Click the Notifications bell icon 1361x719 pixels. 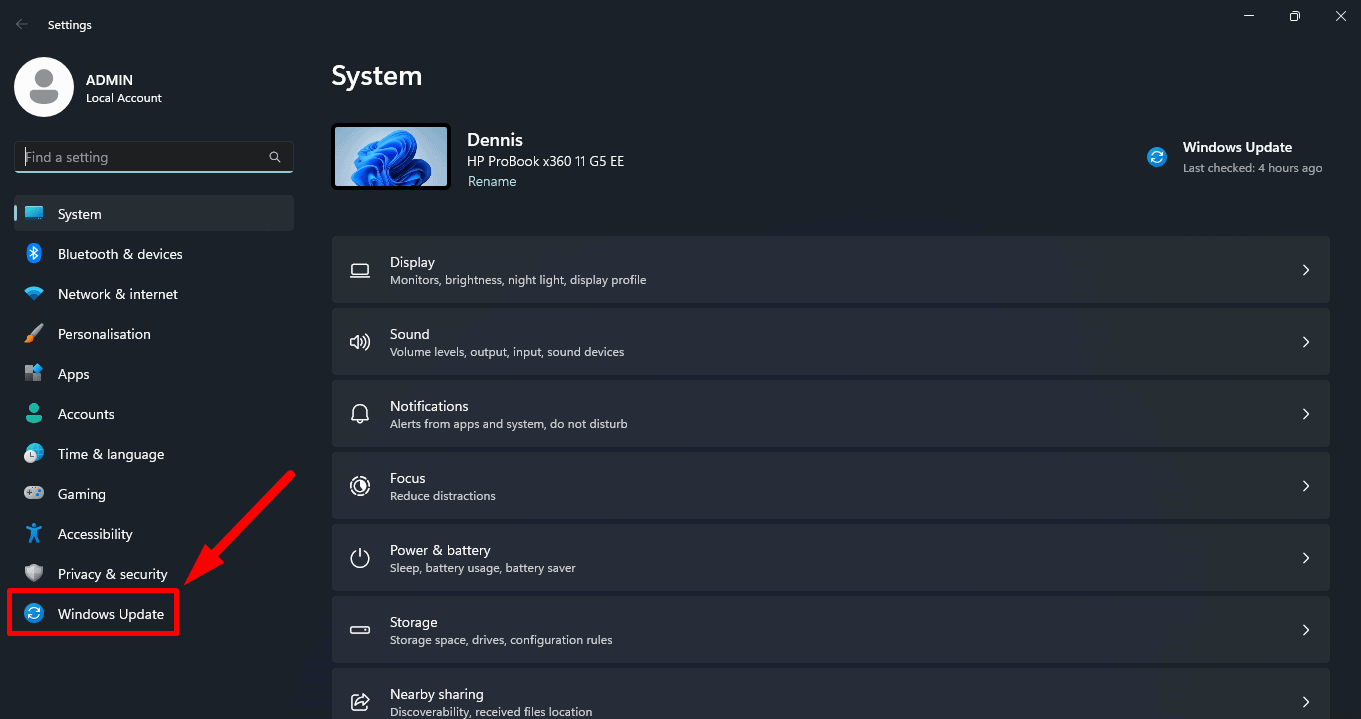pos(360,413)
